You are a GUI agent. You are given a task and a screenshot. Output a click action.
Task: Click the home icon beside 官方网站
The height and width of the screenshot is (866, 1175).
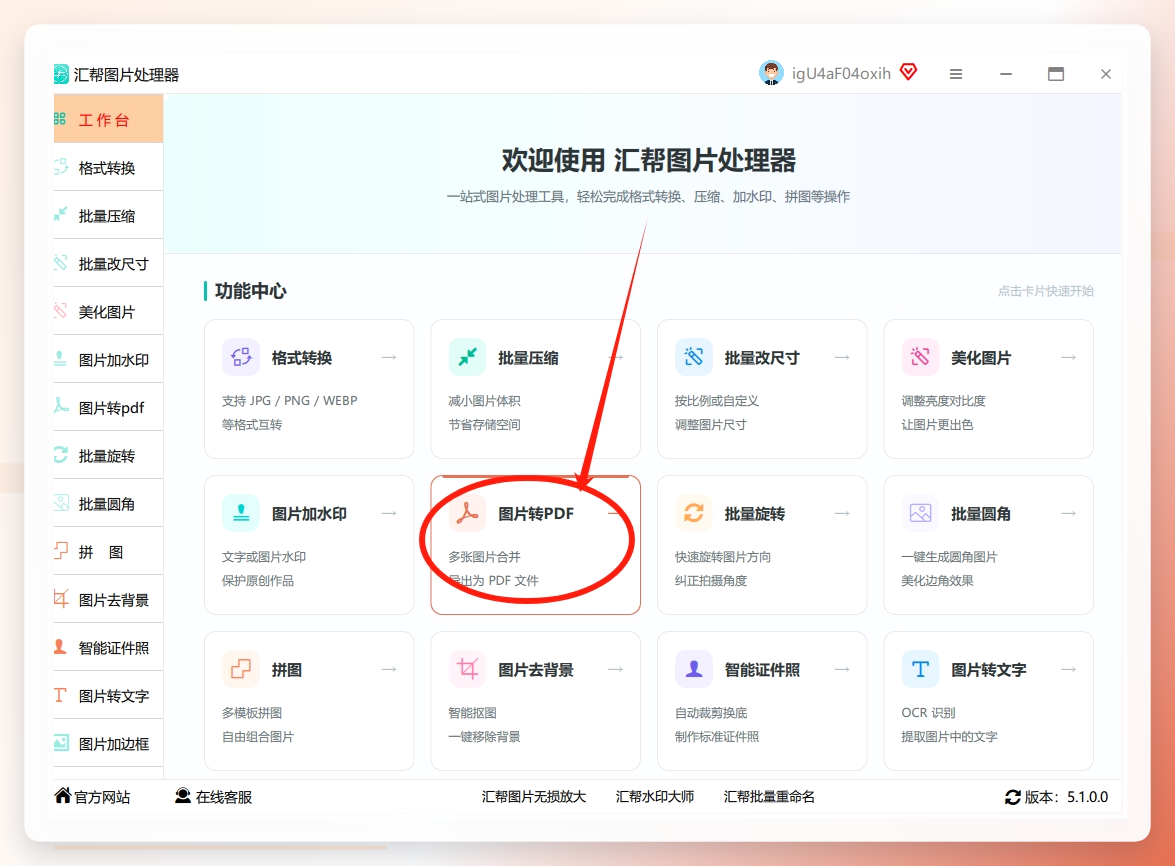tap(63, 796)
